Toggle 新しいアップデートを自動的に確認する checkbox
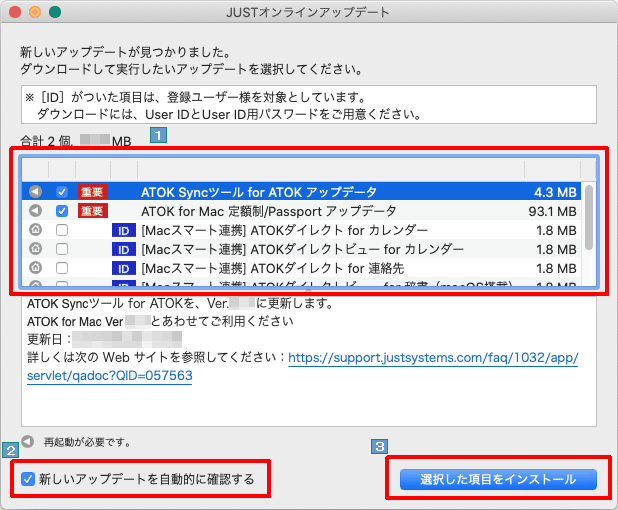The height and width of the screenshot is (510, 618). pos(28,479)
